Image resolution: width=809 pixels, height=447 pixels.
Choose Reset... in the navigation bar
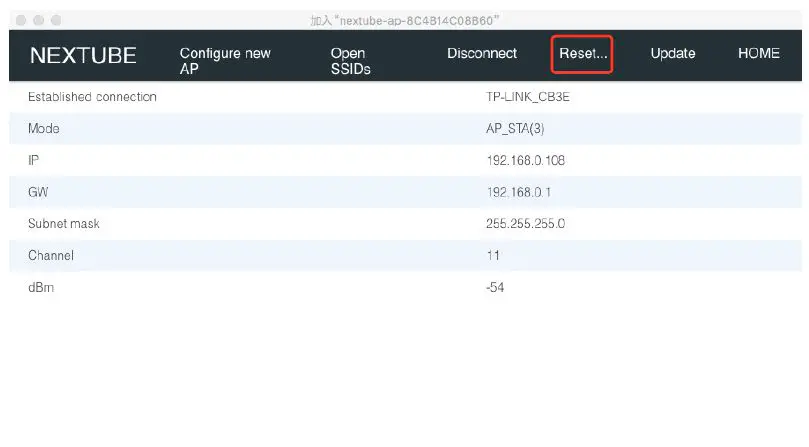pyautogui.click(x=583, y=53)
